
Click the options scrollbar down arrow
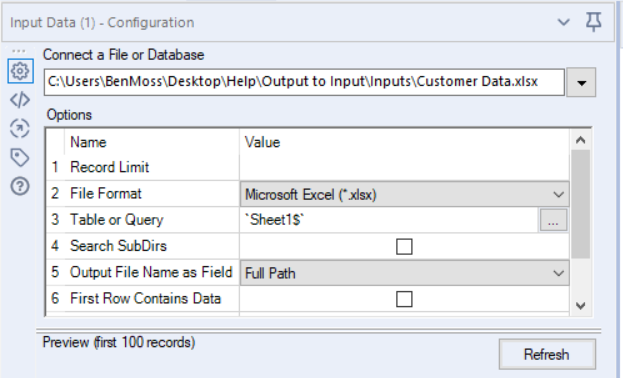tap(580, 305)
